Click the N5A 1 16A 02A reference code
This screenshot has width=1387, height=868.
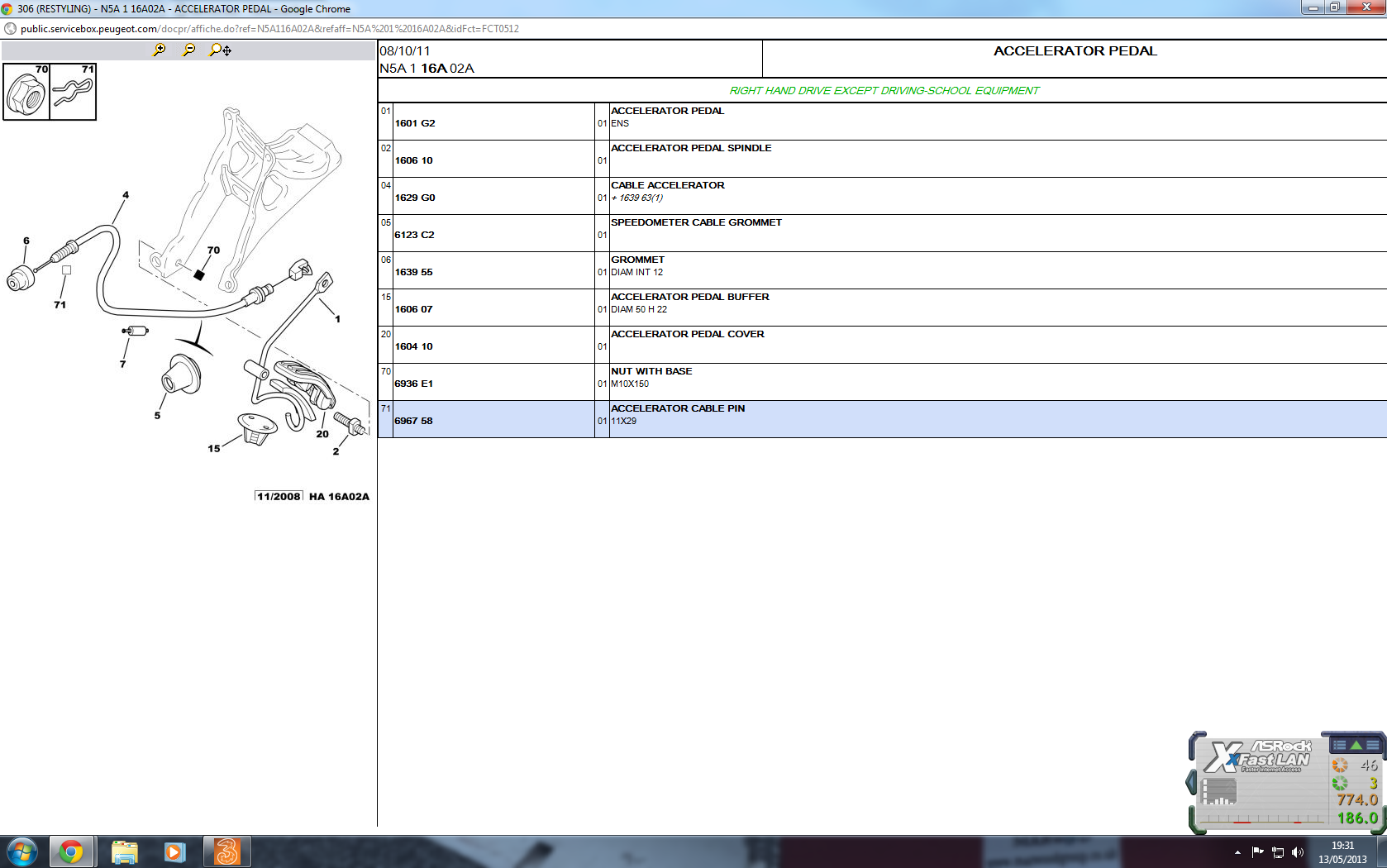pyautogui.click(x=427, y=69)
